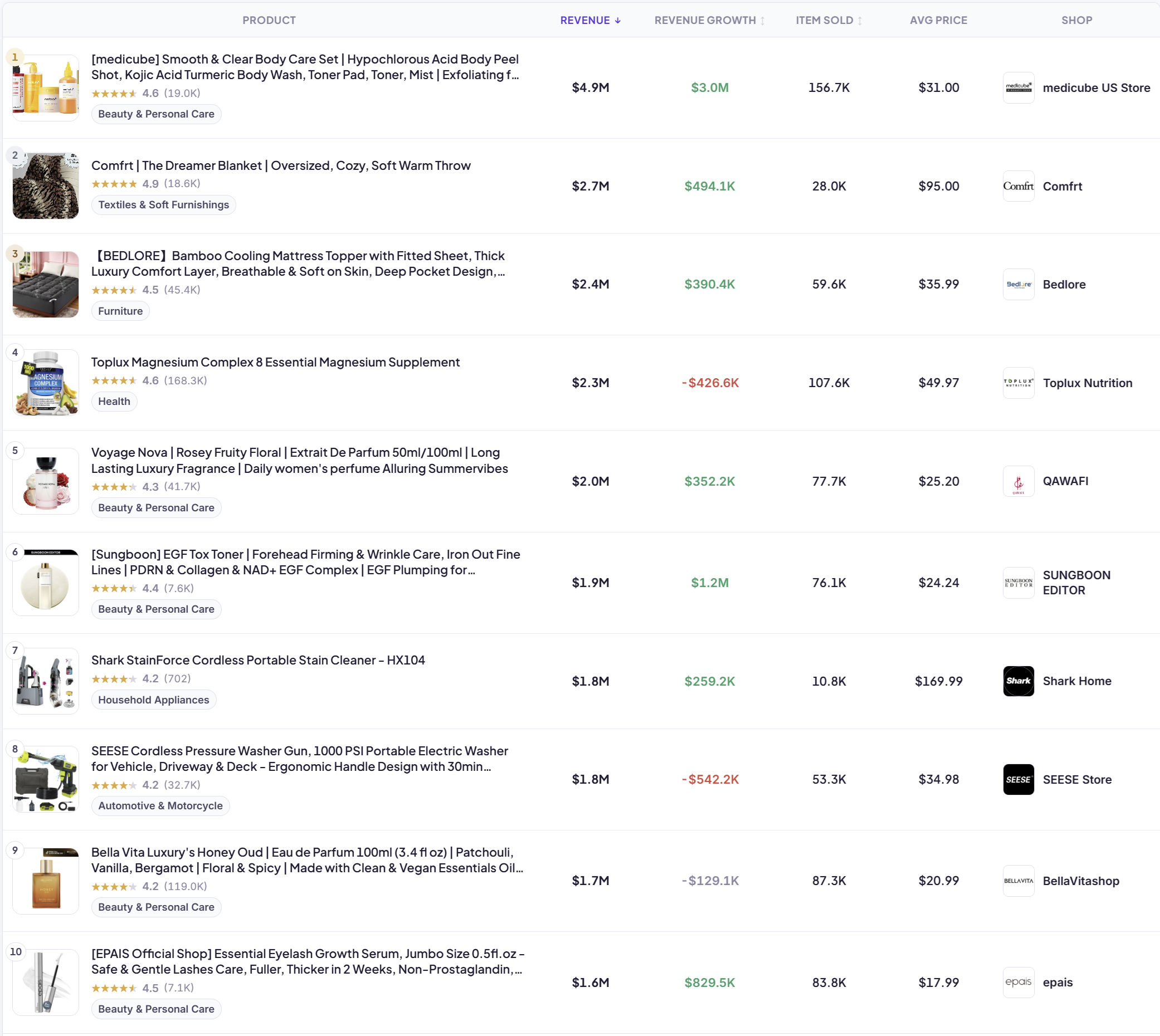This screenshot has height=1036, width=1160.
Task: Select the Furniture category tag
Action: pyautogui.click(x=120, y=311)
